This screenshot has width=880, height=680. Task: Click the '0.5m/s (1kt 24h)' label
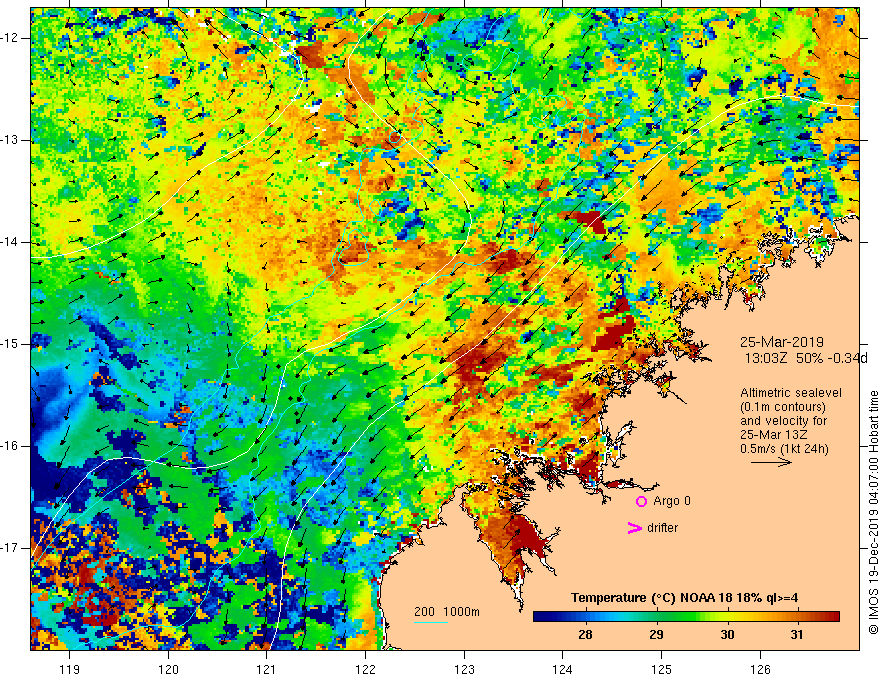click(784, 449)
